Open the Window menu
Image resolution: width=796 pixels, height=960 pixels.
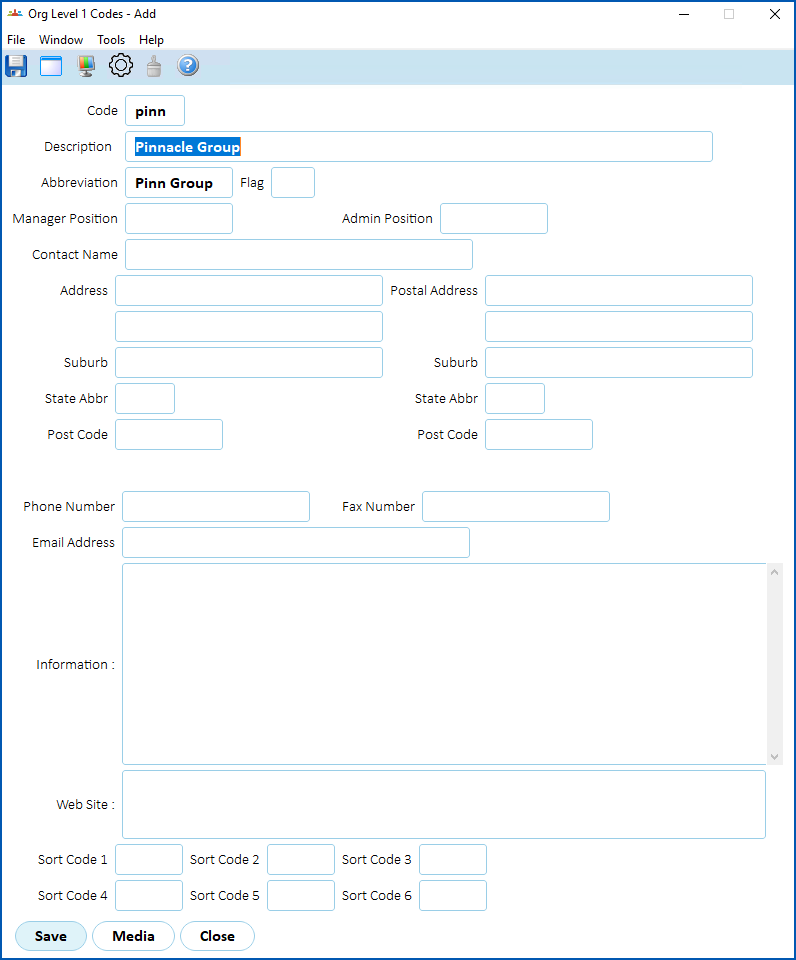coord(61,40)
